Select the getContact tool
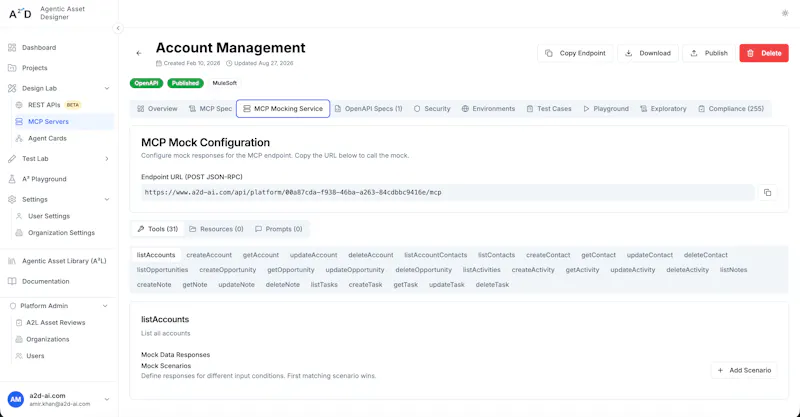 (x=598, y=255)
